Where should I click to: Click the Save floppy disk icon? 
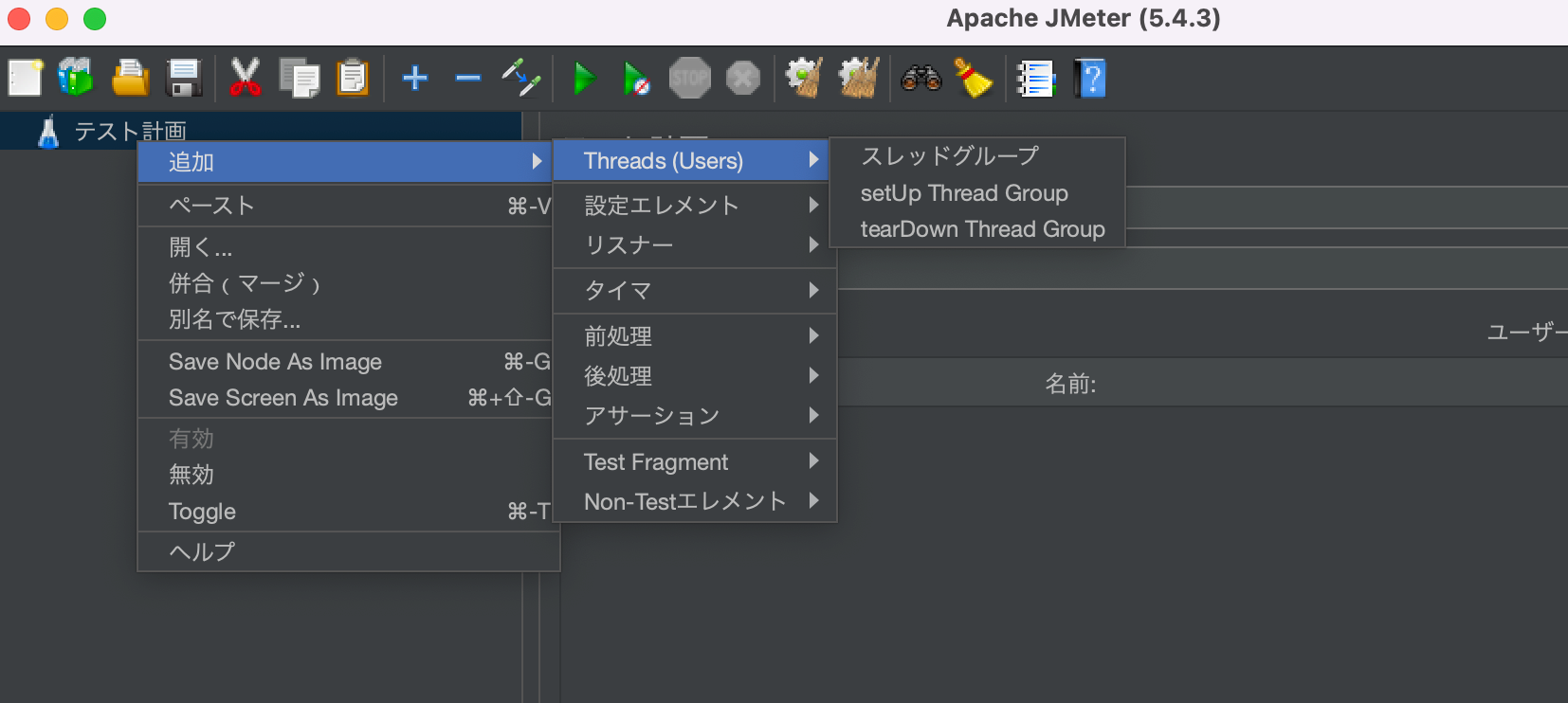[184, 78]
